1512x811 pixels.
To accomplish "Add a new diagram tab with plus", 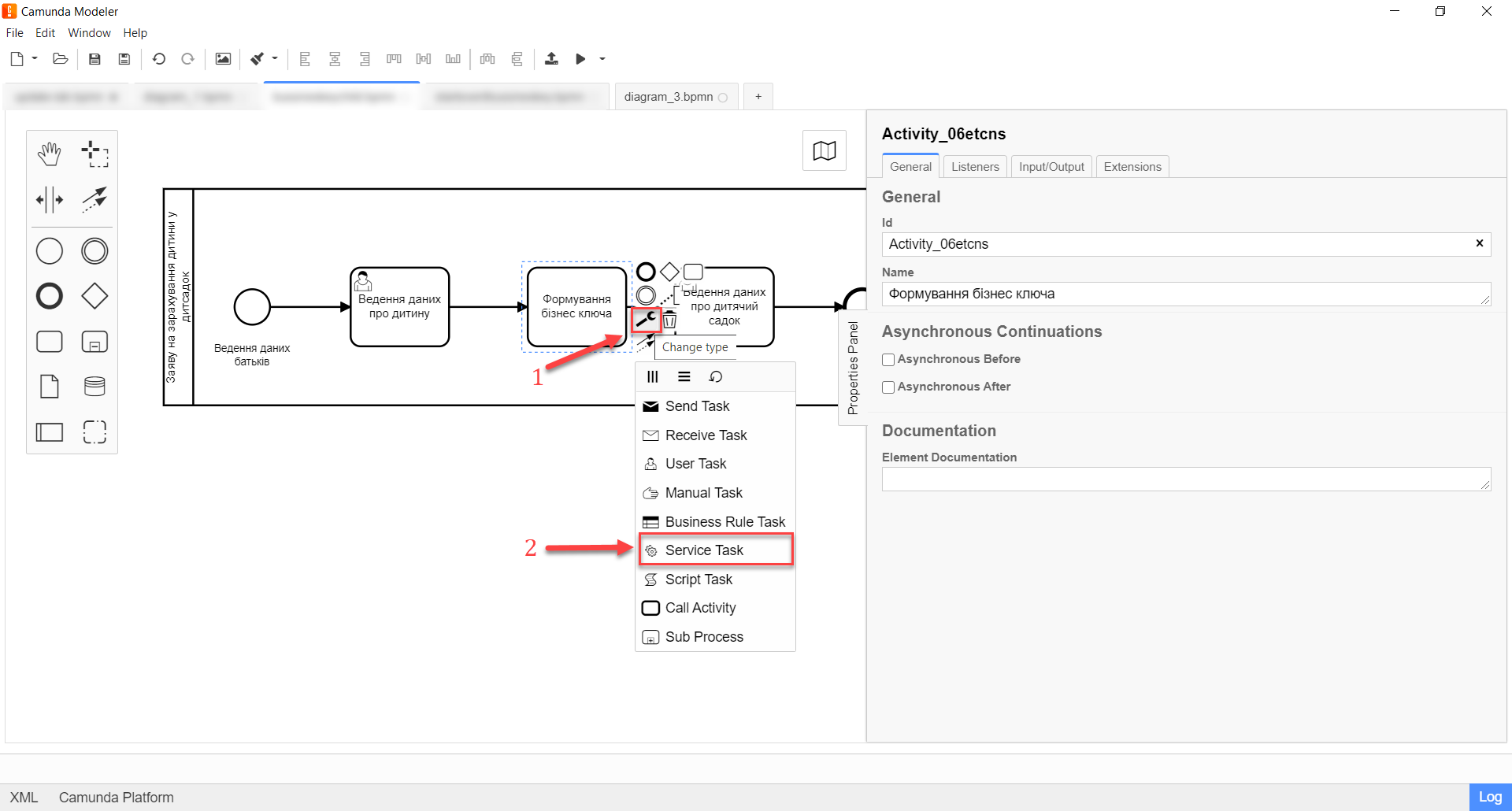I will tap(758, 97).
